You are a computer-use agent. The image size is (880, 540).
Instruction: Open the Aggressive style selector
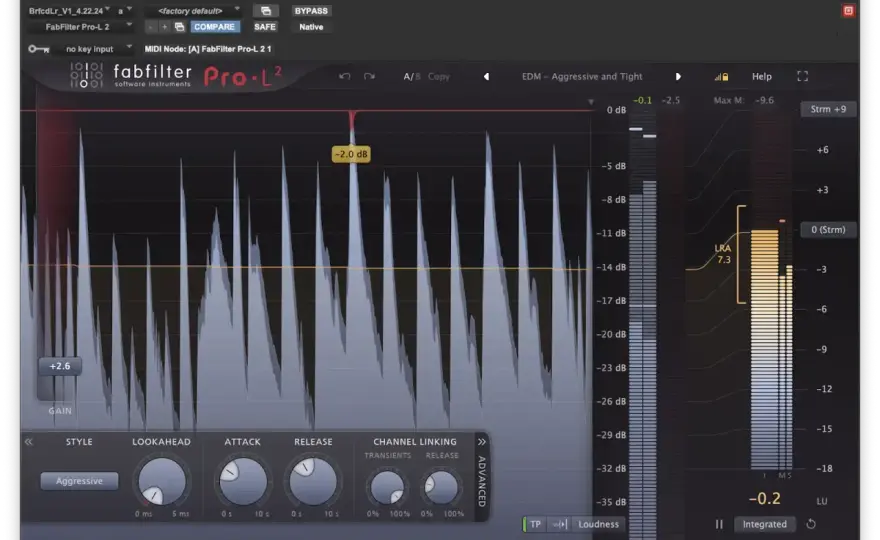pyautogui.click(x=79, y=481)
